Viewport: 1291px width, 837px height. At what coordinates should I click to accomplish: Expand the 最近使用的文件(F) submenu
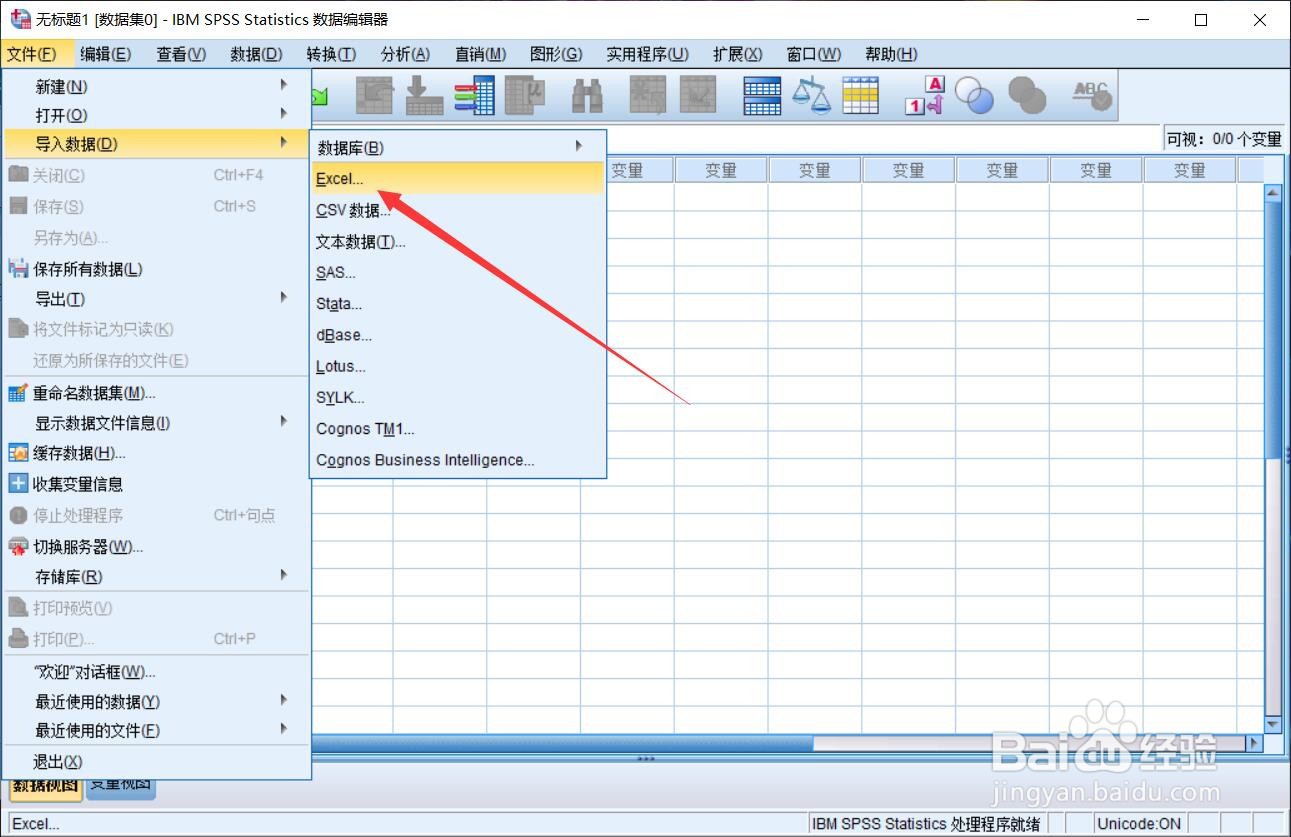[x=157, y=730]
